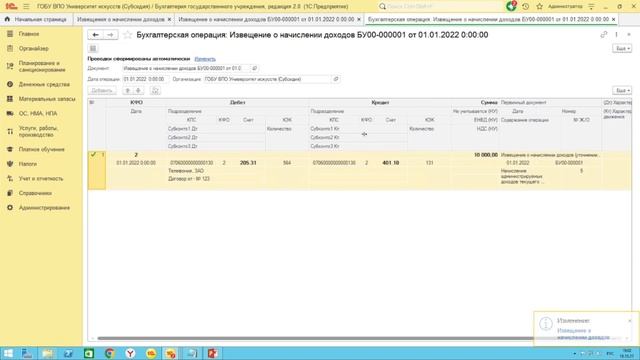
Task: Move row up arrow button
Action: (128, 90)
